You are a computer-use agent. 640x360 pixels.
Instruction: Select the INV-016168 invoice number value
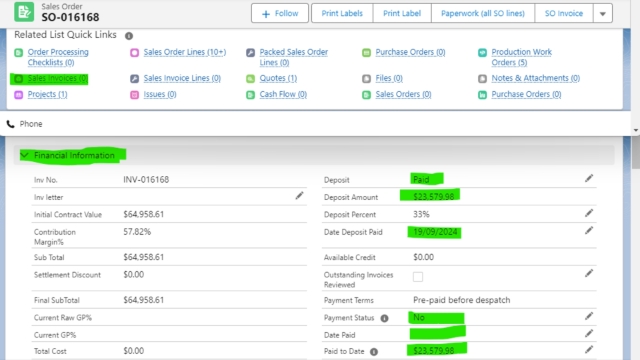click(146, 180)
